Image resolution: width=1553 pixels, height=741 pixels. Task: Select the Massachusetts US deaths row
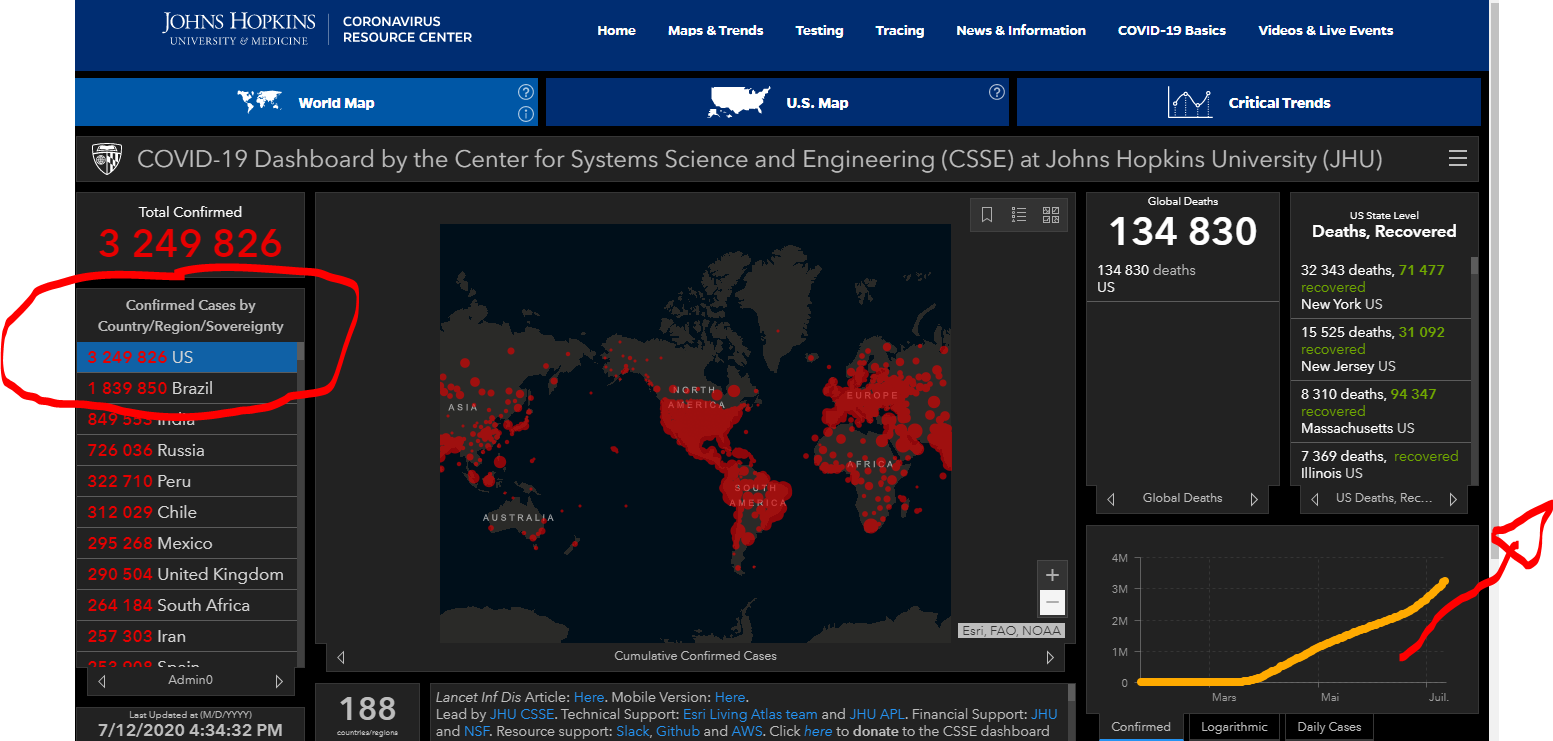[1380, 411]
